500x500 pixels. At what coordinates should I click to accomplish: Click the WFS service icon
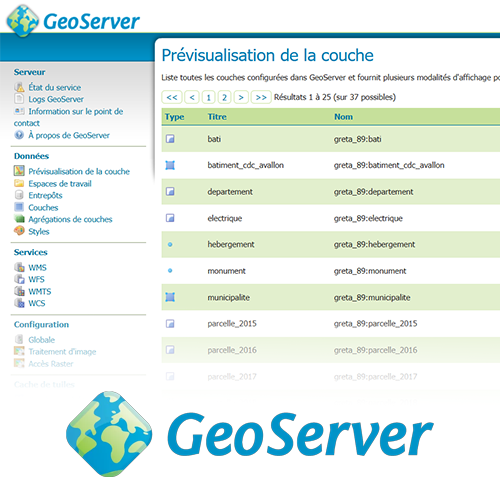point(19,279)
